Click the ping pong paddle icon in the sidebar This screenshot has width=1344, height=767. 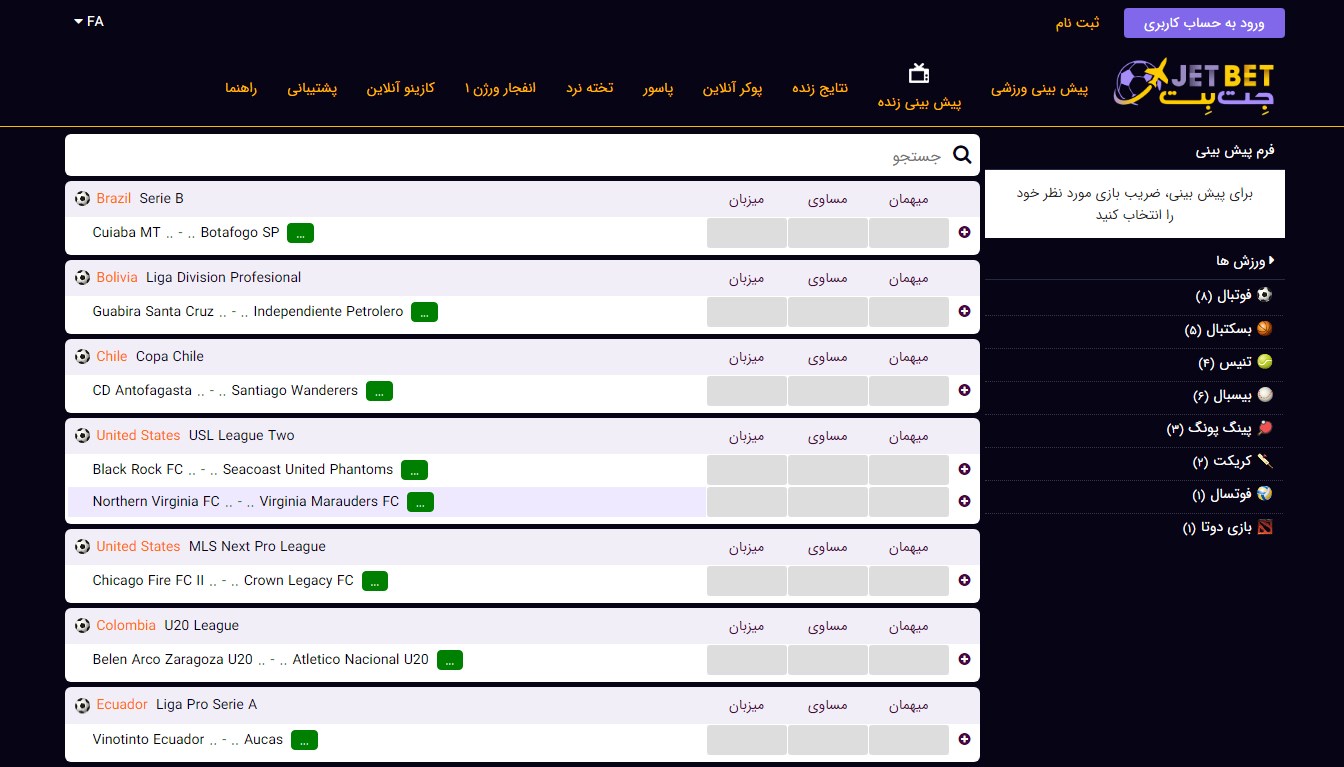(x=1265, y=428)
